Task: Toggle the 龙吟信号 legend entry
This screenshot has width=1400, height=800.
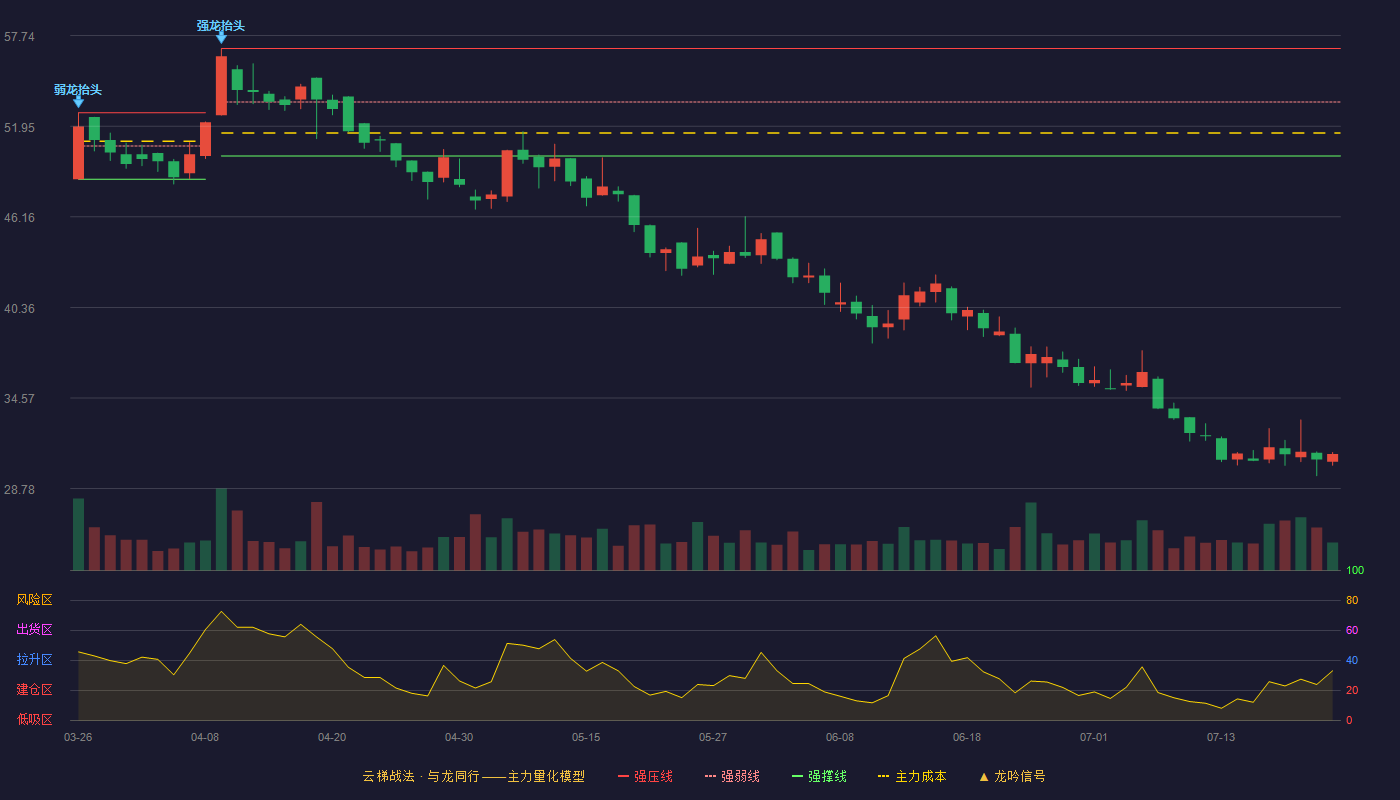Action: (x=1012, y=776)
